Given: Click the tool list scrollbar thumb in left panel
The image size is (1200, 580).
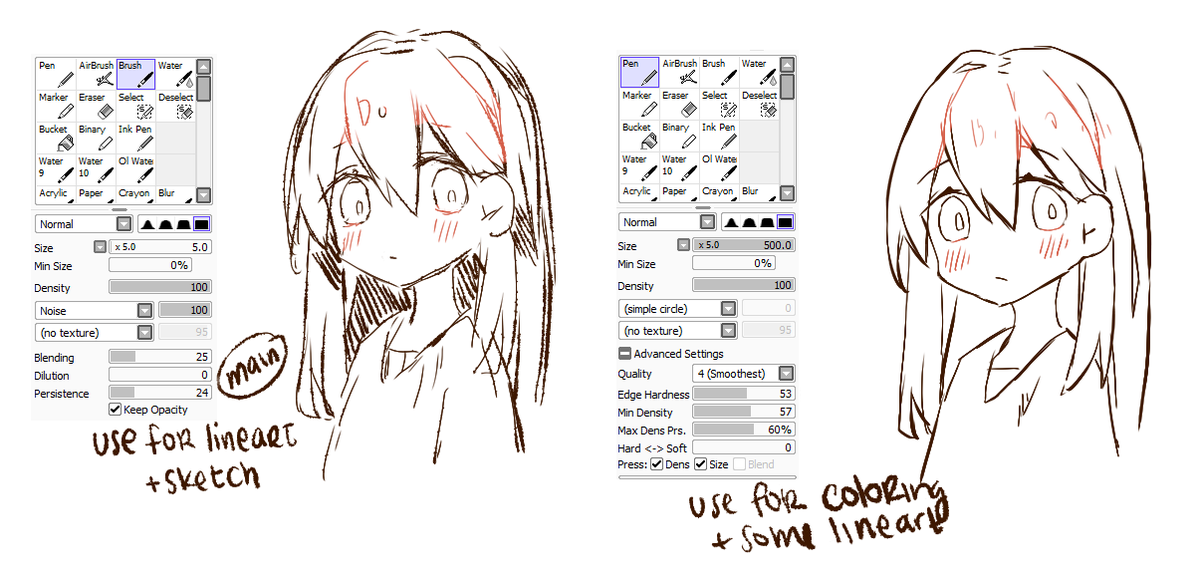Looking at the screenshot, I should pyautogui.click(x=203, y=88).
